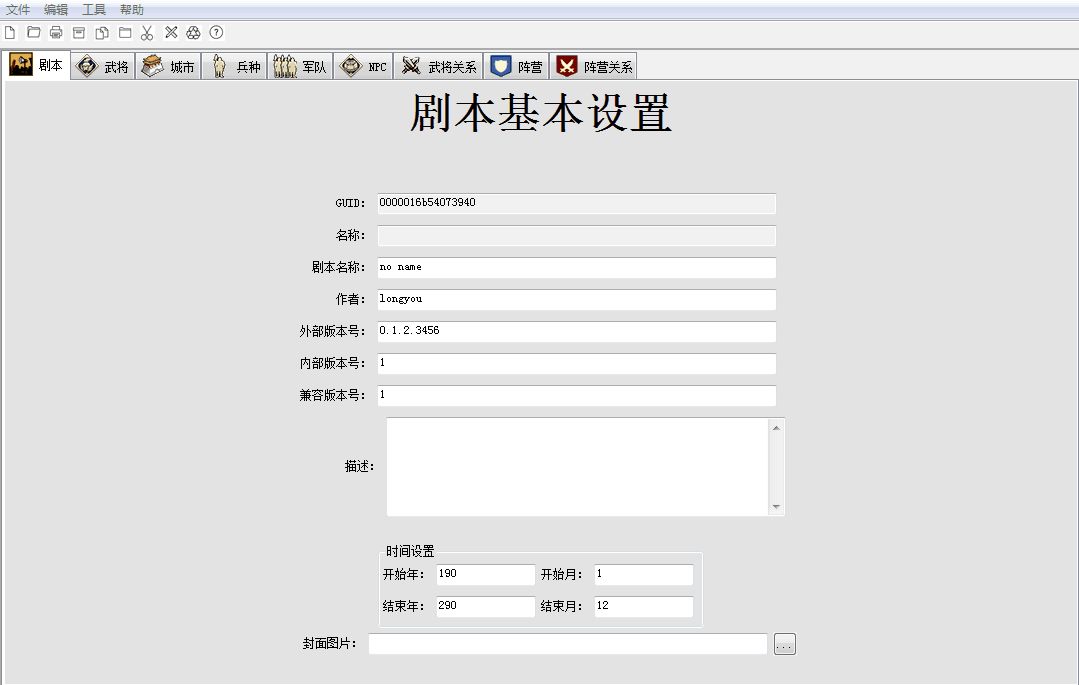Click the 封面图片: label
The height and width of the screenshot is (685, 1079).
[x=330, y=644]
